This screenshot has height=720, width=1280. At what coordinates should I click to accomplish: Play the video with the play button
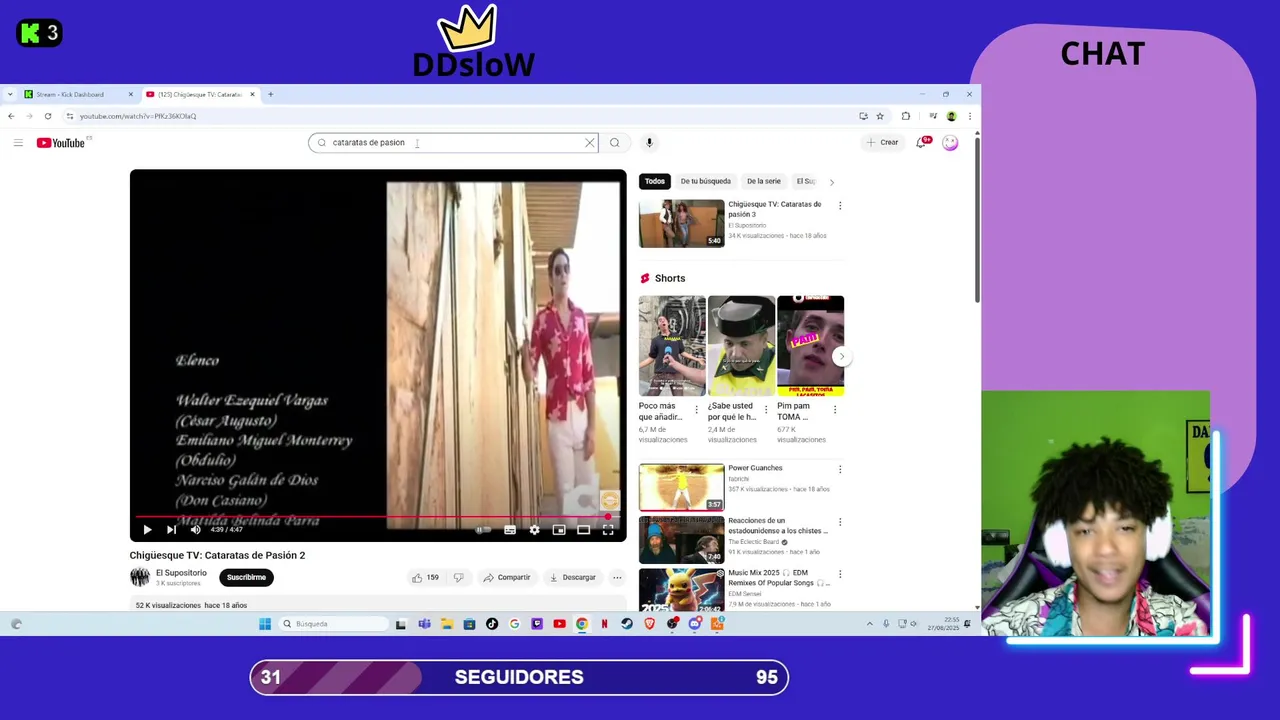pos(147,530)
